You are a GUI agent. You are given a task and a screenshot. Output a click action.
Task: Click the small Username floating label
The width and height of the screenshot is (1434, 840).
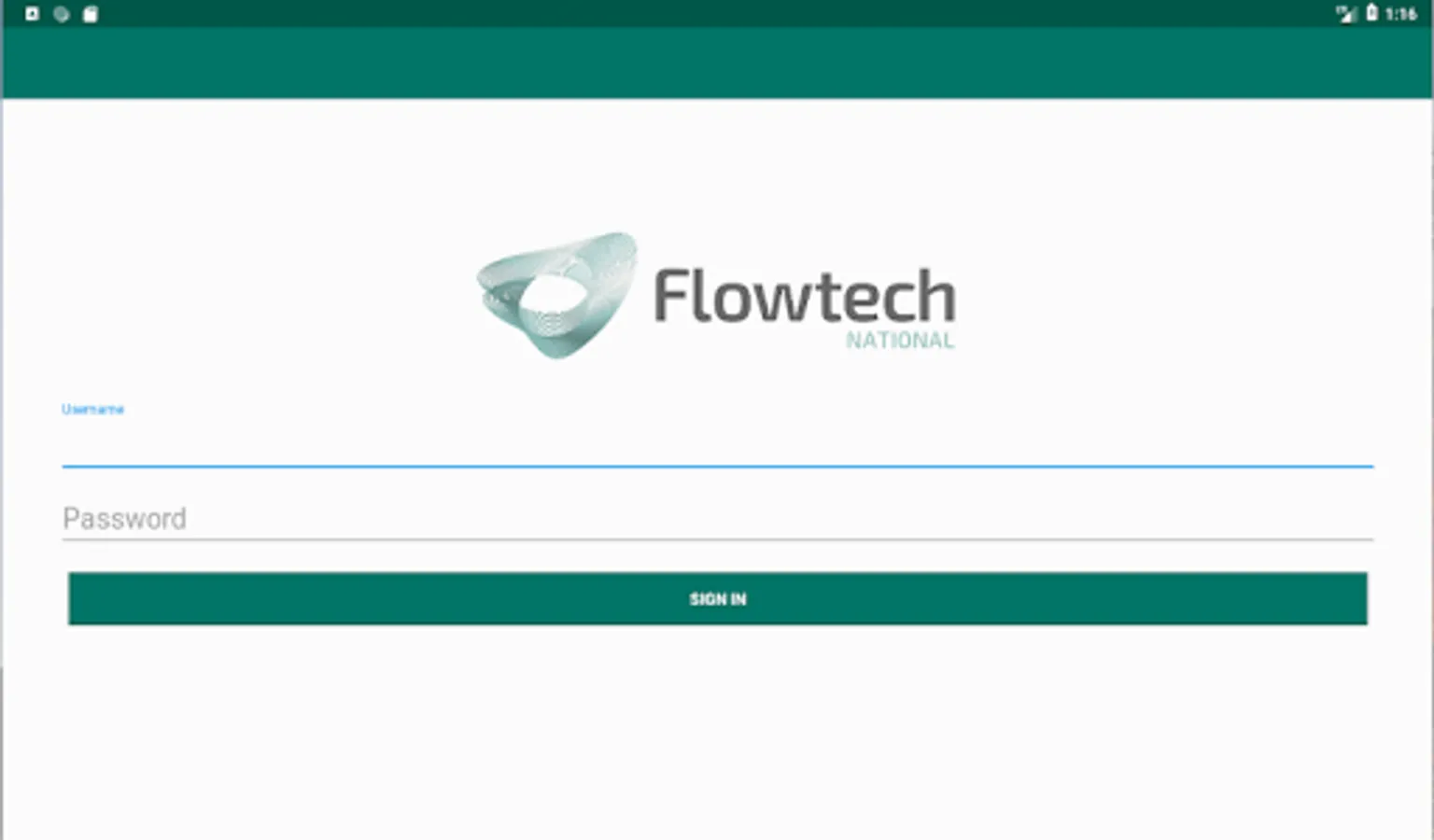92,409
